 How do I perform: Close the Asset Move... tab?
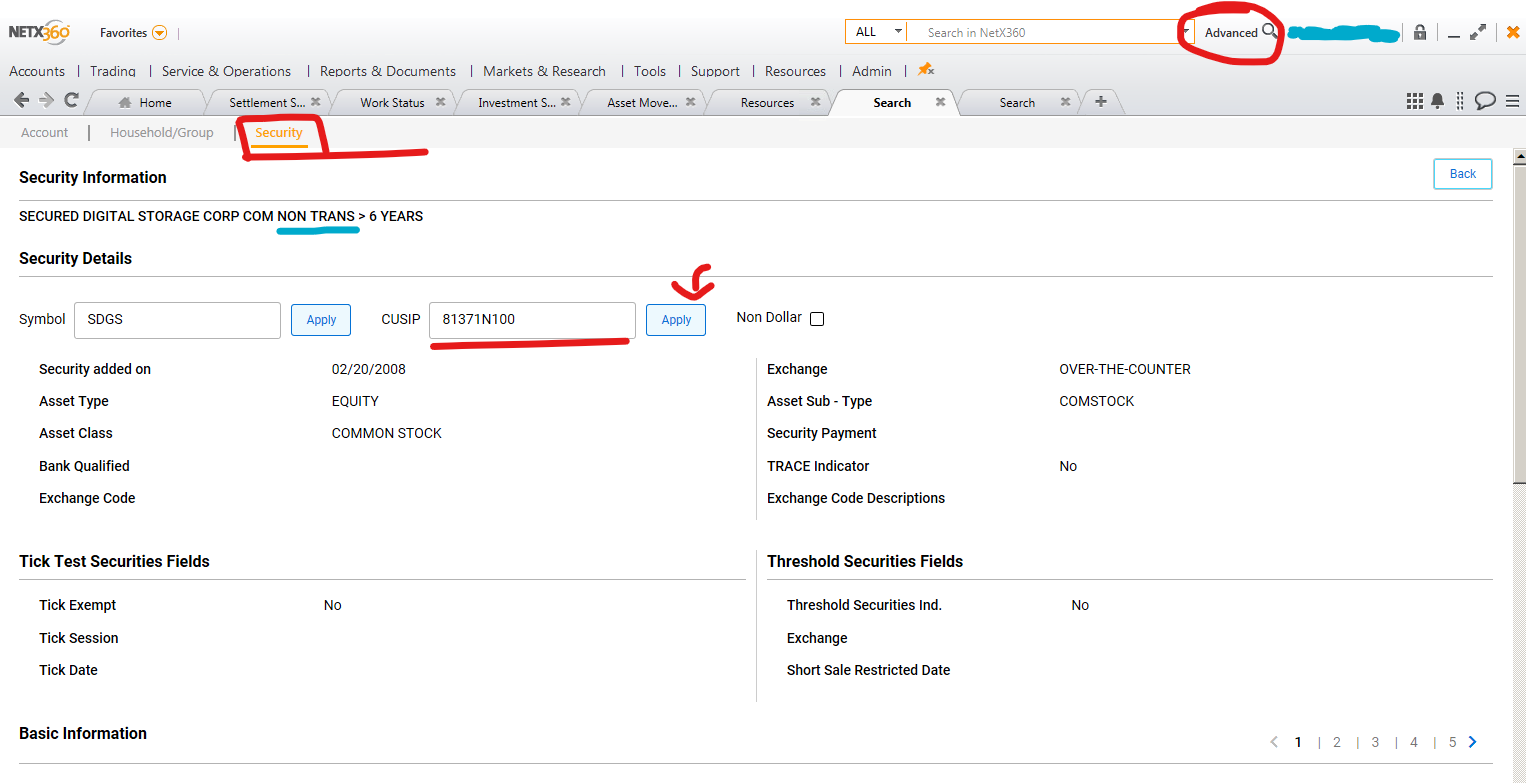(690, 102)
